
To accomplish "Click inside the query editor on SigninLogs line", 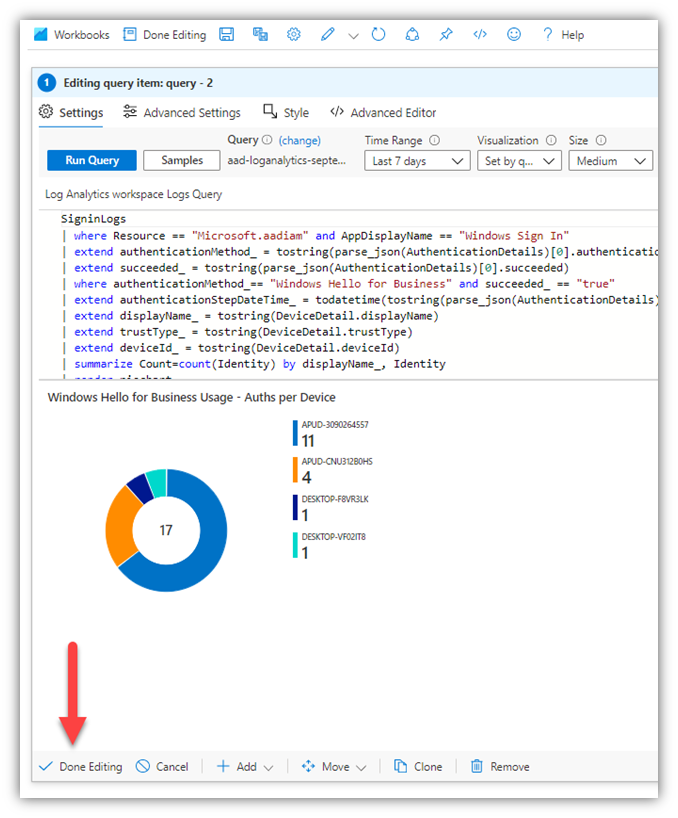I will click(x=93, y=219).
